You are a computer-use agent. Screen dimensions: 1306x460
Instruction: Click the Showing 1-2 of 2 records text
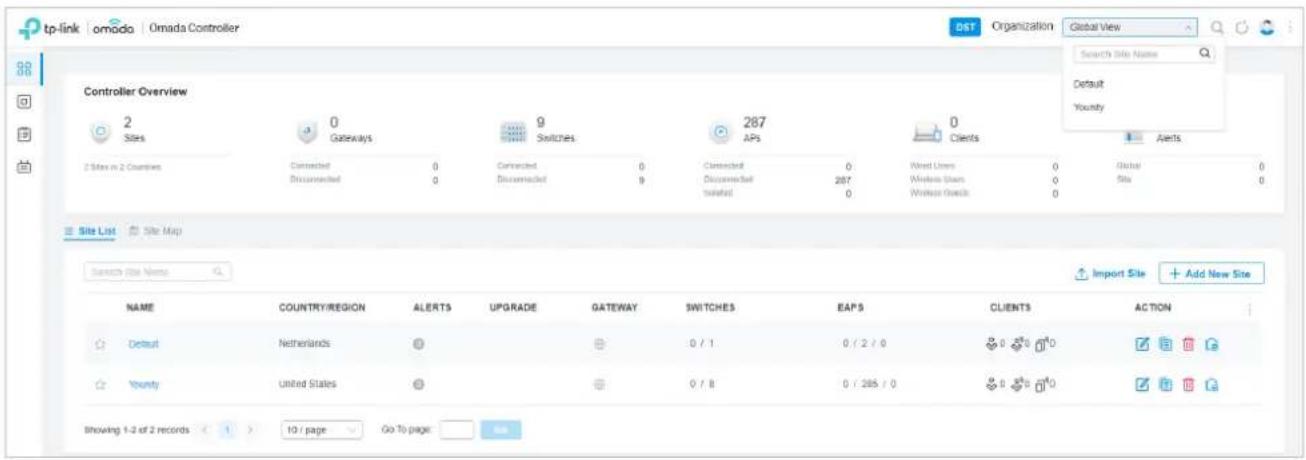pos(137,429)
